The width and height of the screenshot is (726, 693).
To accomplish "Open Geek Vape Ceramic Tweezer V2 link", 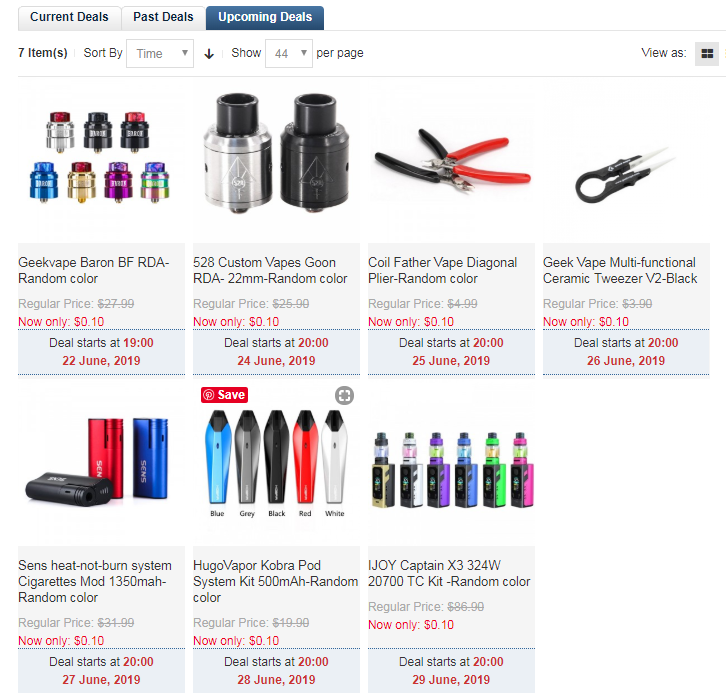I will click(620, 270).
